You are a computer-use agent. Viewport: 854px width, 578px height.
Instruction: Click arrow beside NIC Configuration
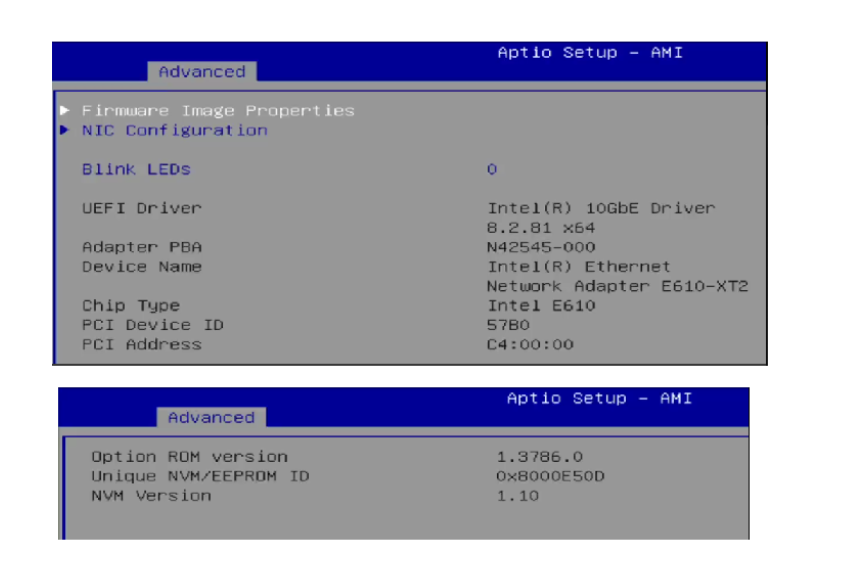coord(65,130)
